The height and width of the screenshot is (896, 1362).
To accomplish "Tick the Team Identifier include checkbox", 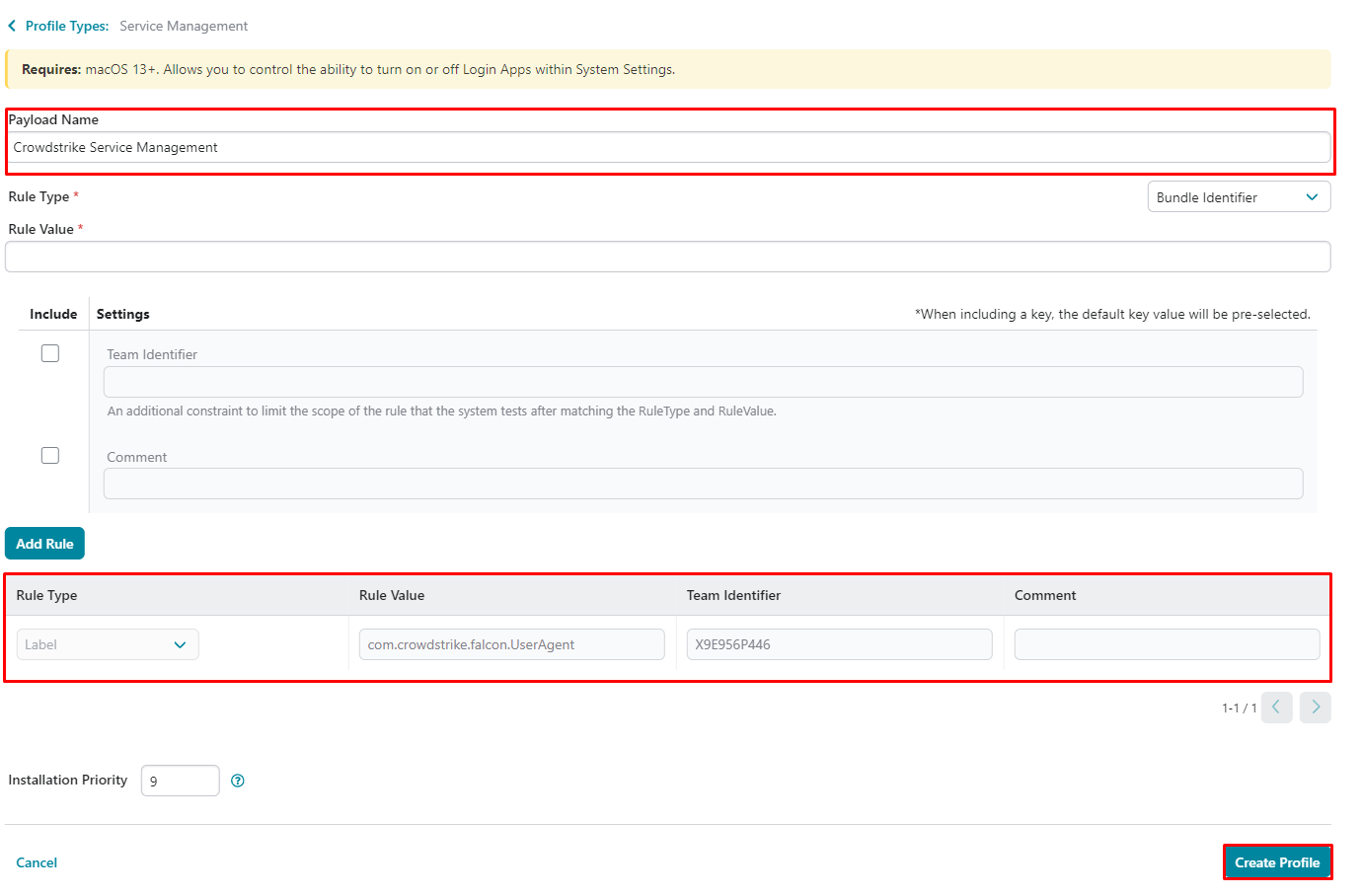I will pos(50,353).
